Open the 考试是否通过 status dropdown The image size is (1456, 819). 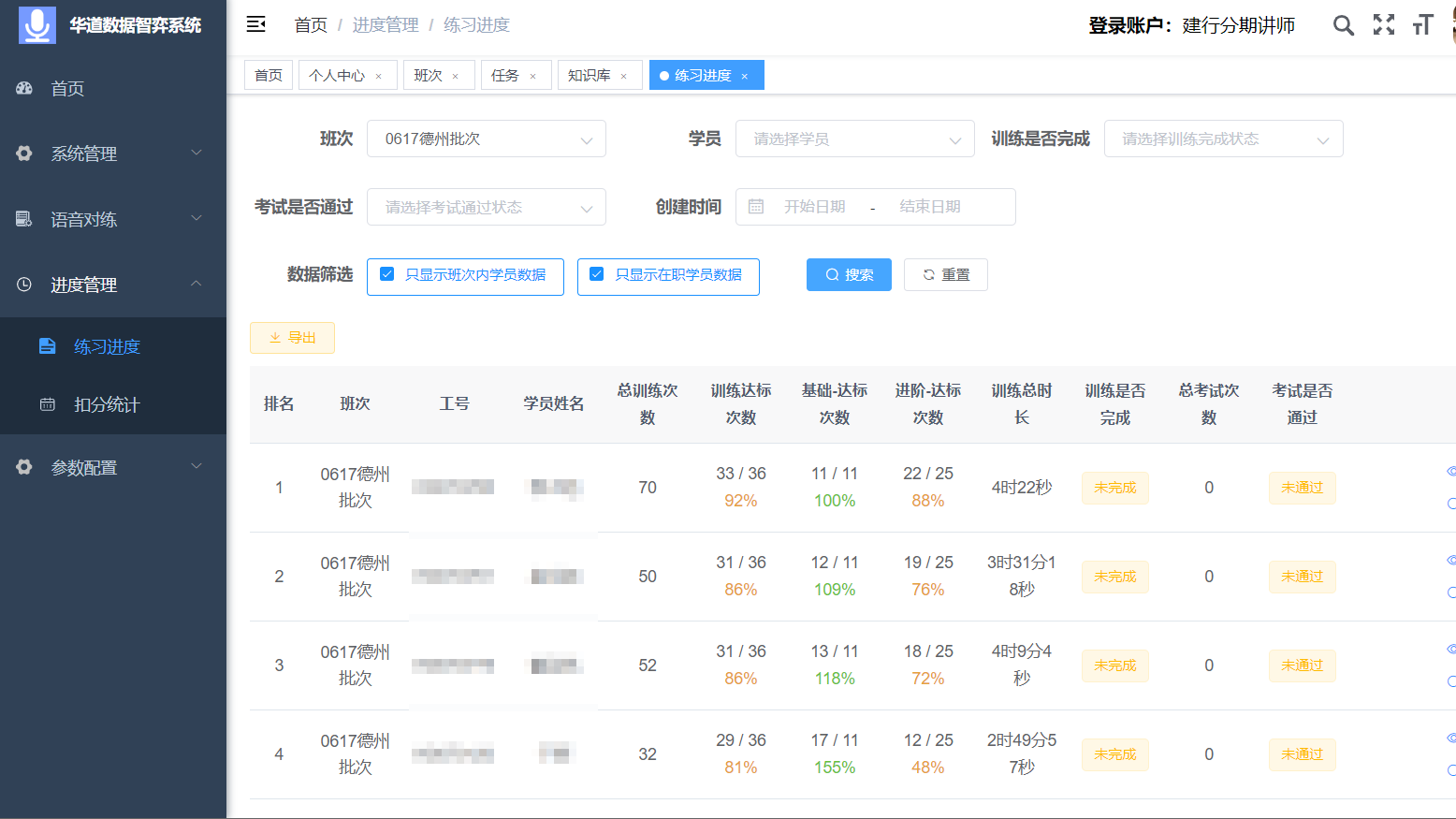[487, 207]
